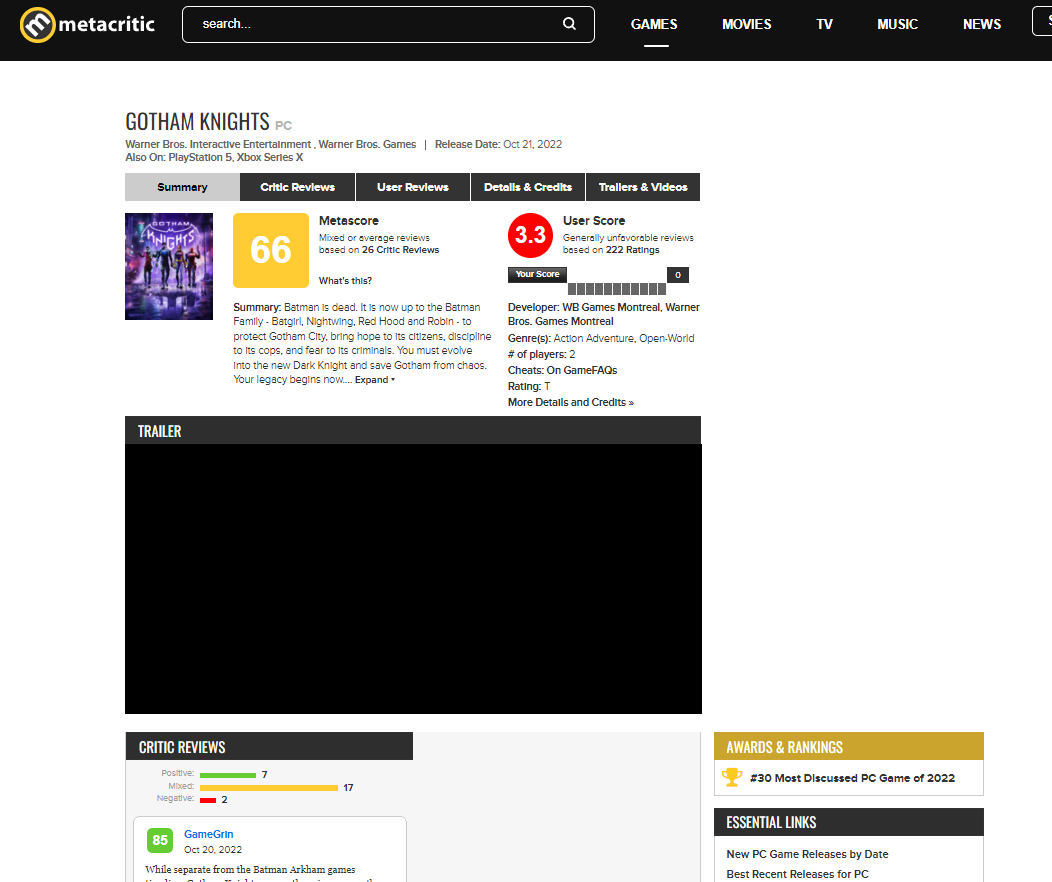This screenshot has height=882, width=1052.
Task: Open the 26 Critic Reviews link
Action: [x=401, y=250]
